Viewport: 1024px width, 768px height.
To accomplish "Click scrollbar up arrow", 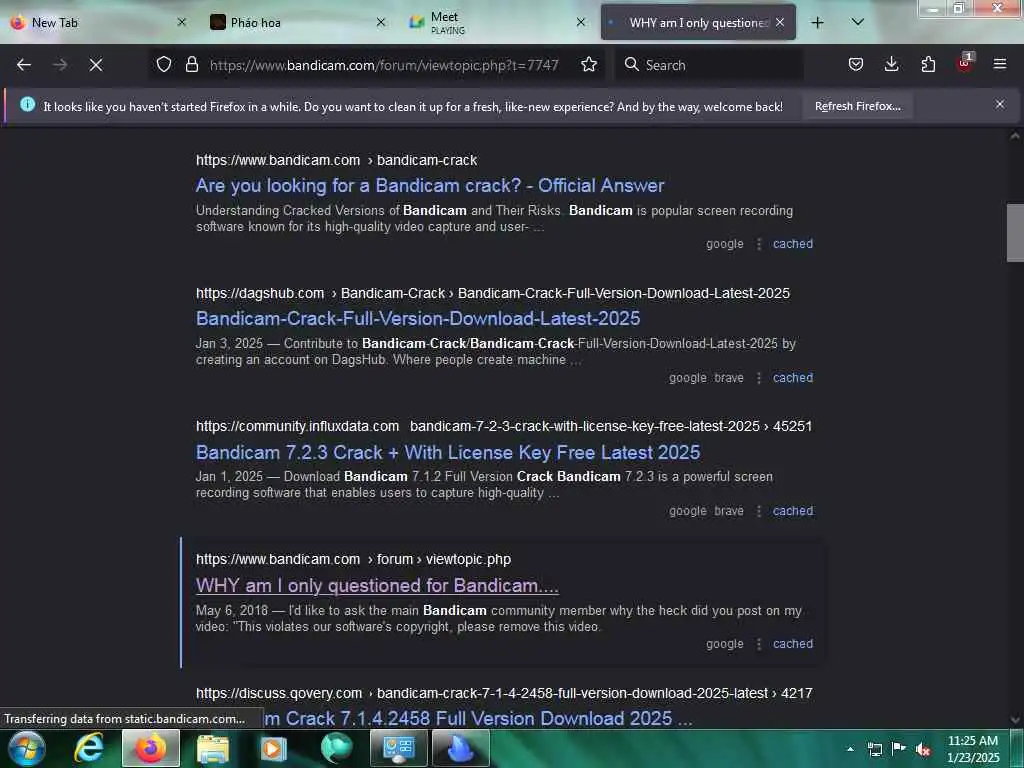I will coord(1015,136).
